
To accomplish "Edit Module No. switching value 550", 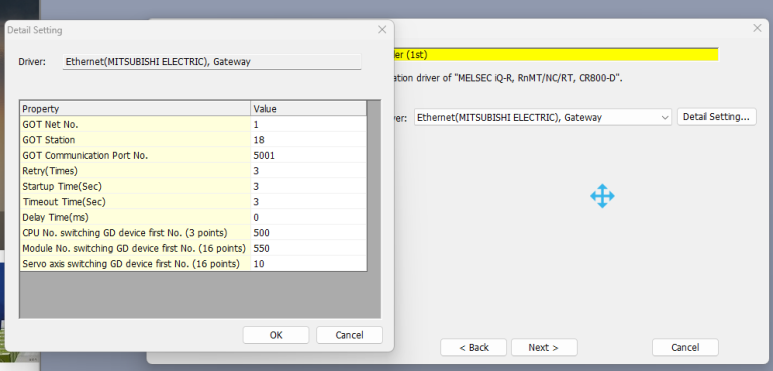I will tap(309, 248).
